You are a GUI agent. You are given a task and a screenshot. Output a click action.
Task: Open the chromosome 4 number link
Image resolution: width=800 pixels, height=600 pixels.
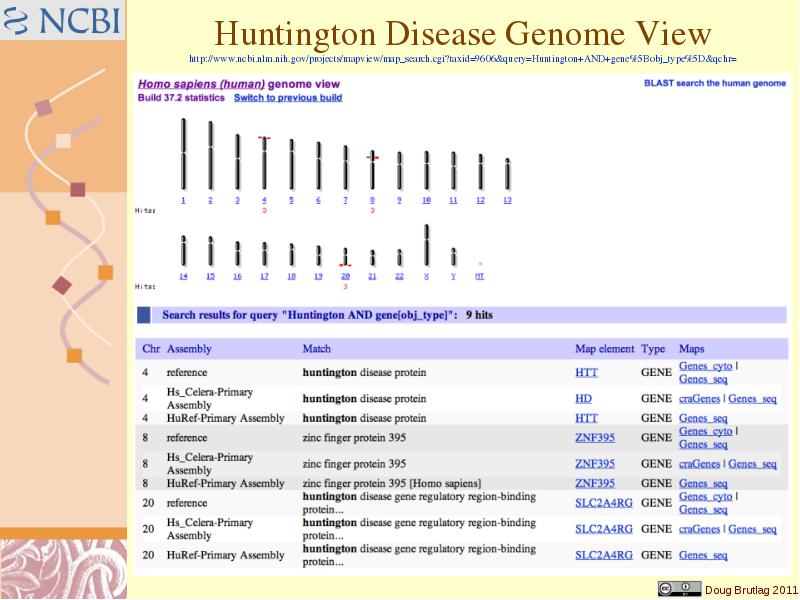click(x=264, y=200)
